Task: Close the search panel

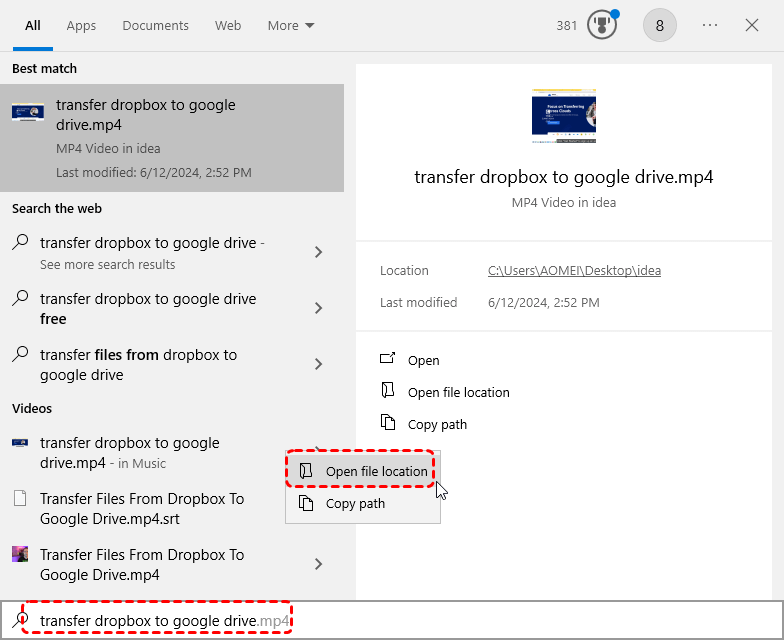Action: coord(752,25)
